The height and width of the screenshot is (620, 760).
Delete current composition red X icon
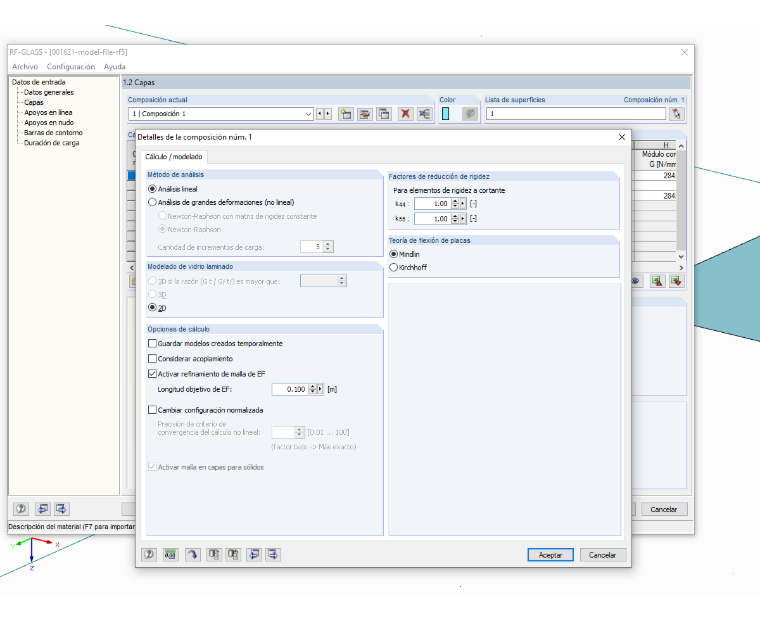405,114
